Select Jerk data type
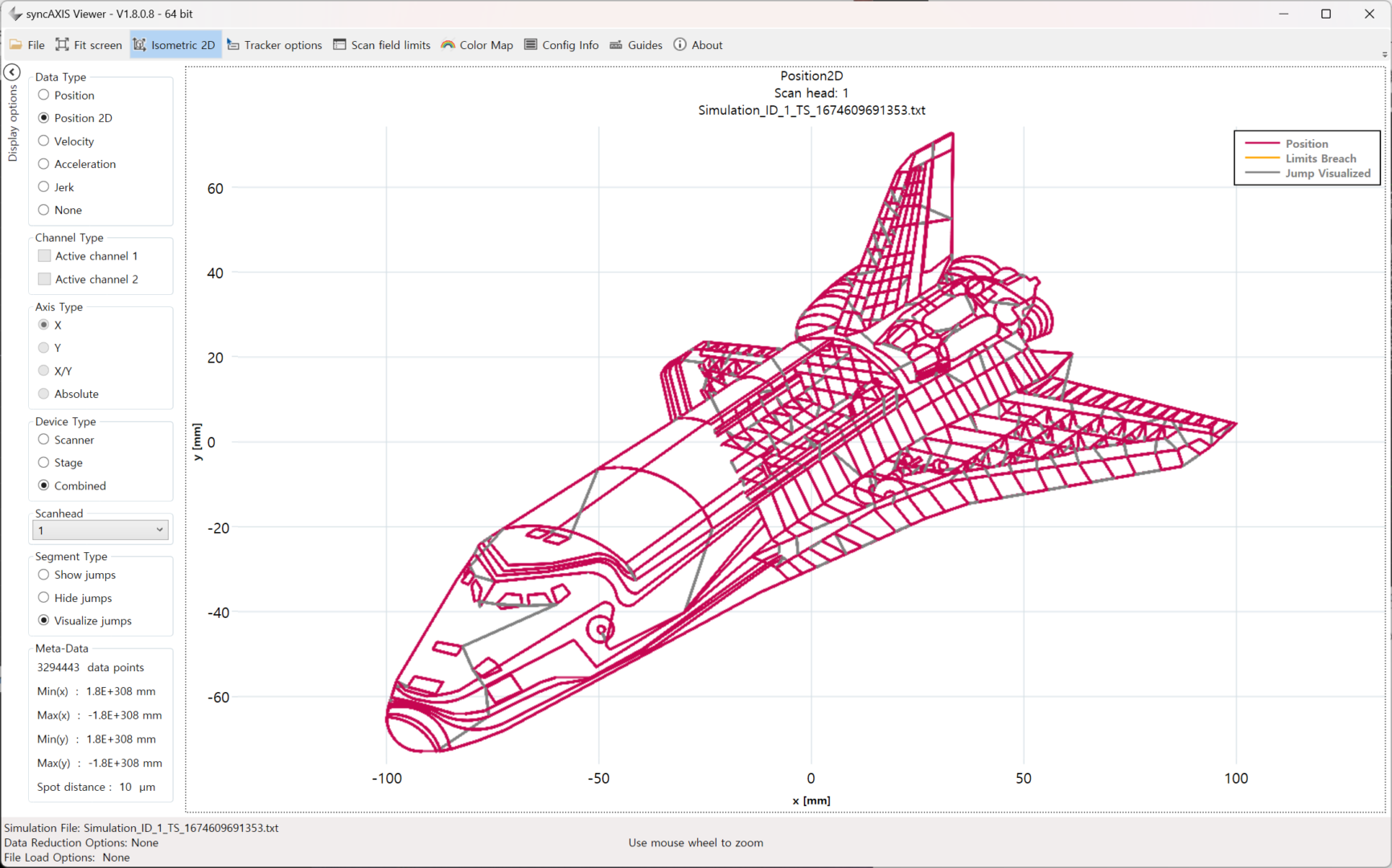 [43, 186]
